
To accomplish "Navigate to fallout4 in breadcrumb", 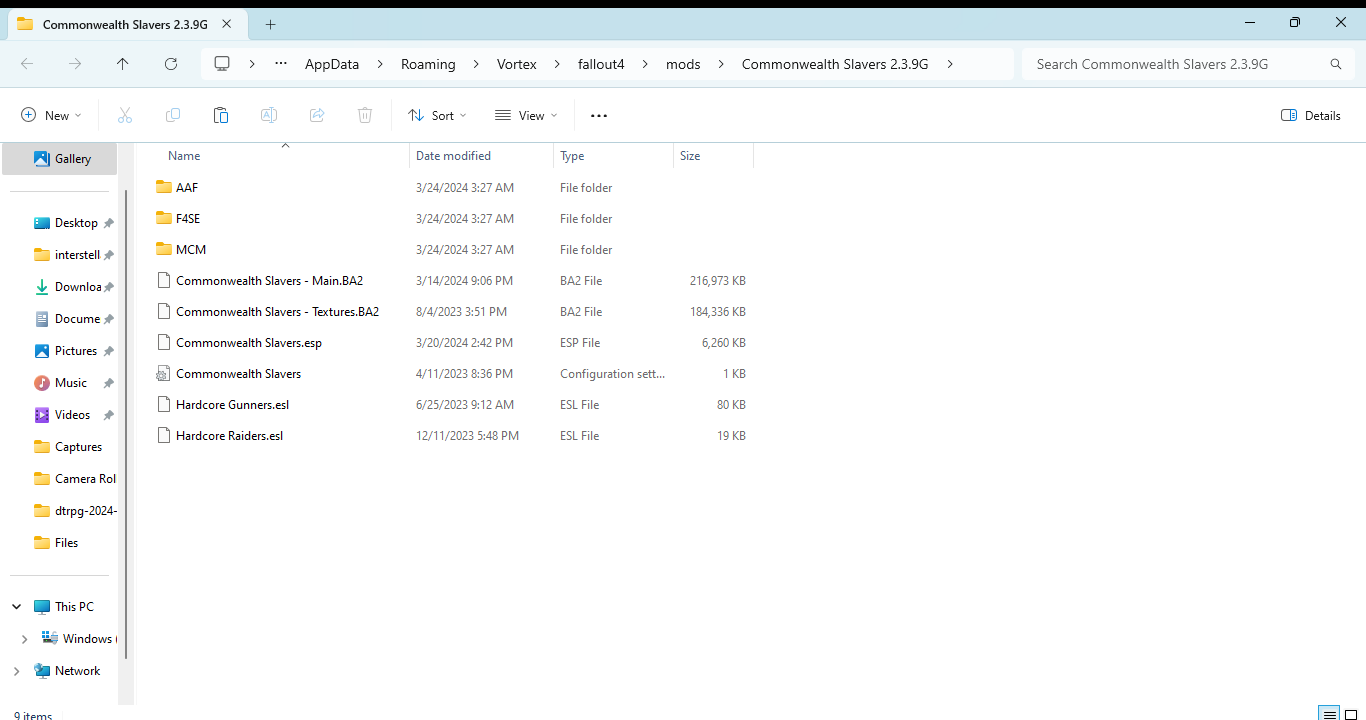I will [x=601, y=64].
